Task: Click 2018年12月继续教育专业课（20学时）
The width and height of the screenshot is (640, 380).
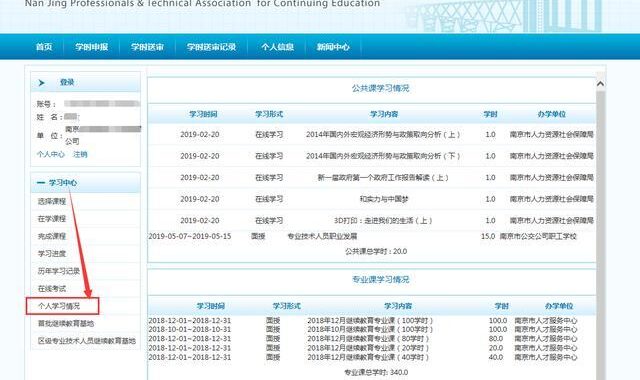Action: [368, 348]
